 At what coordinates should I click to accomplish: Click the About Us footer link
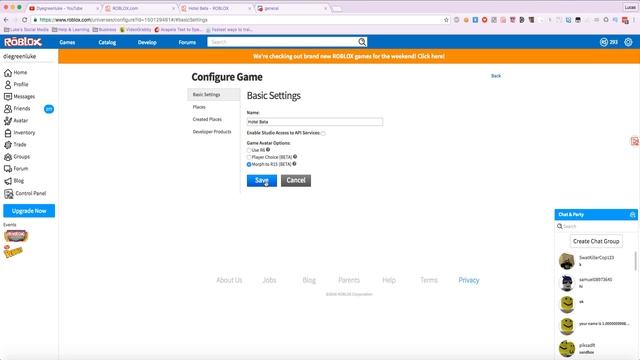coord(229,280)
